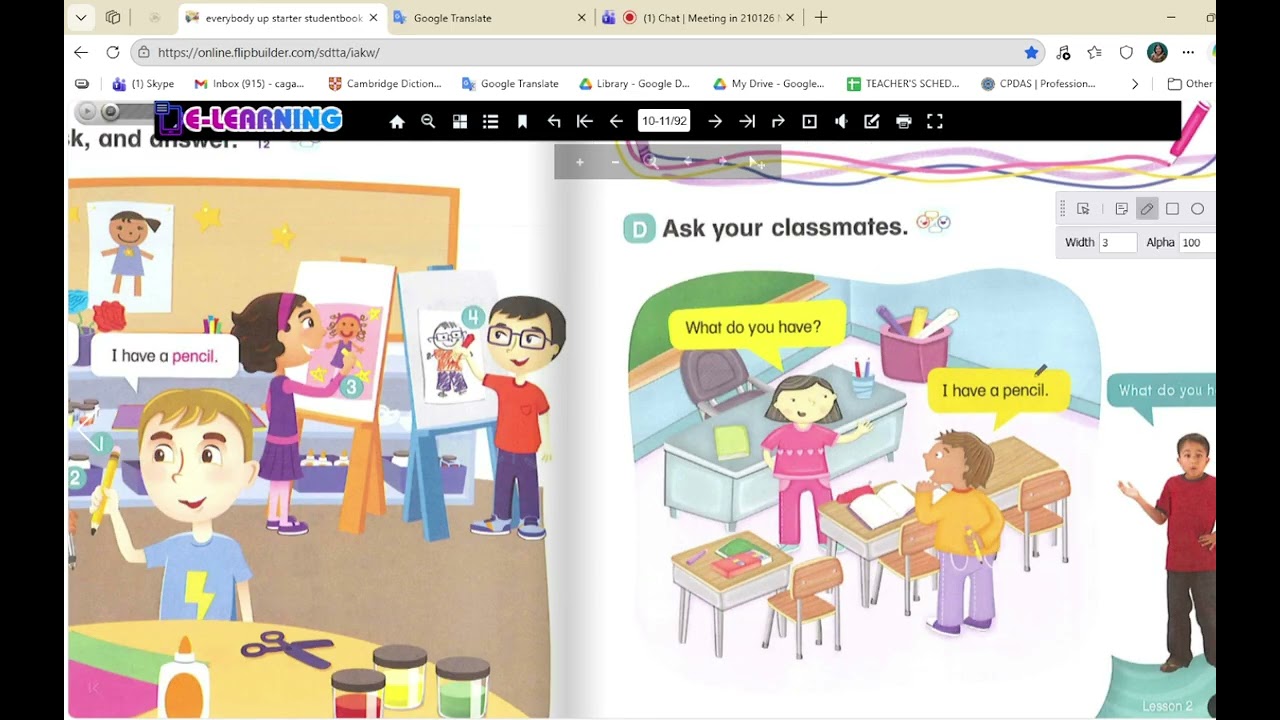Open the workspaces icon in browser

[x=113, y=17]
